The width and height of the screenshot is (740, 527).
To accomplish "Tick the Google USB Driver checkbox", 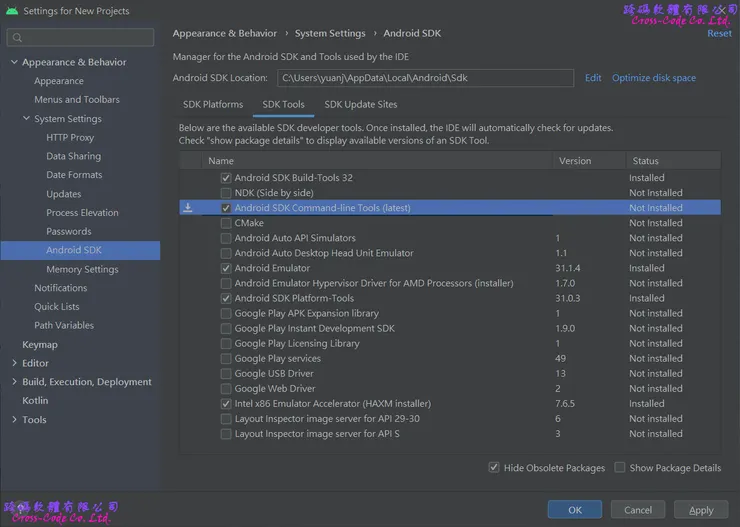I will pyautogui.click(x=226, y=373).
